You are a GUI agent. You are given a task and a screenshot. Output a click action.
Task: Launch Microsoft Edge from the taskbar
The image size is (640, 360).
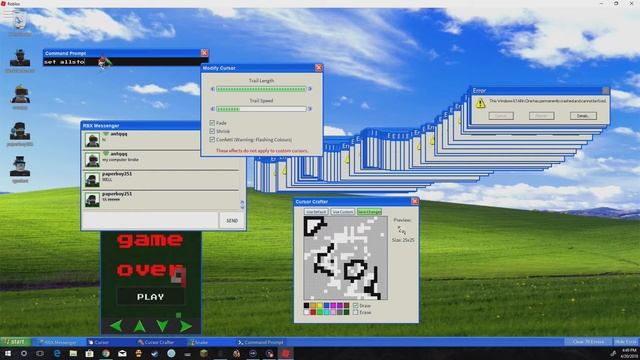(x=57, y=353)
